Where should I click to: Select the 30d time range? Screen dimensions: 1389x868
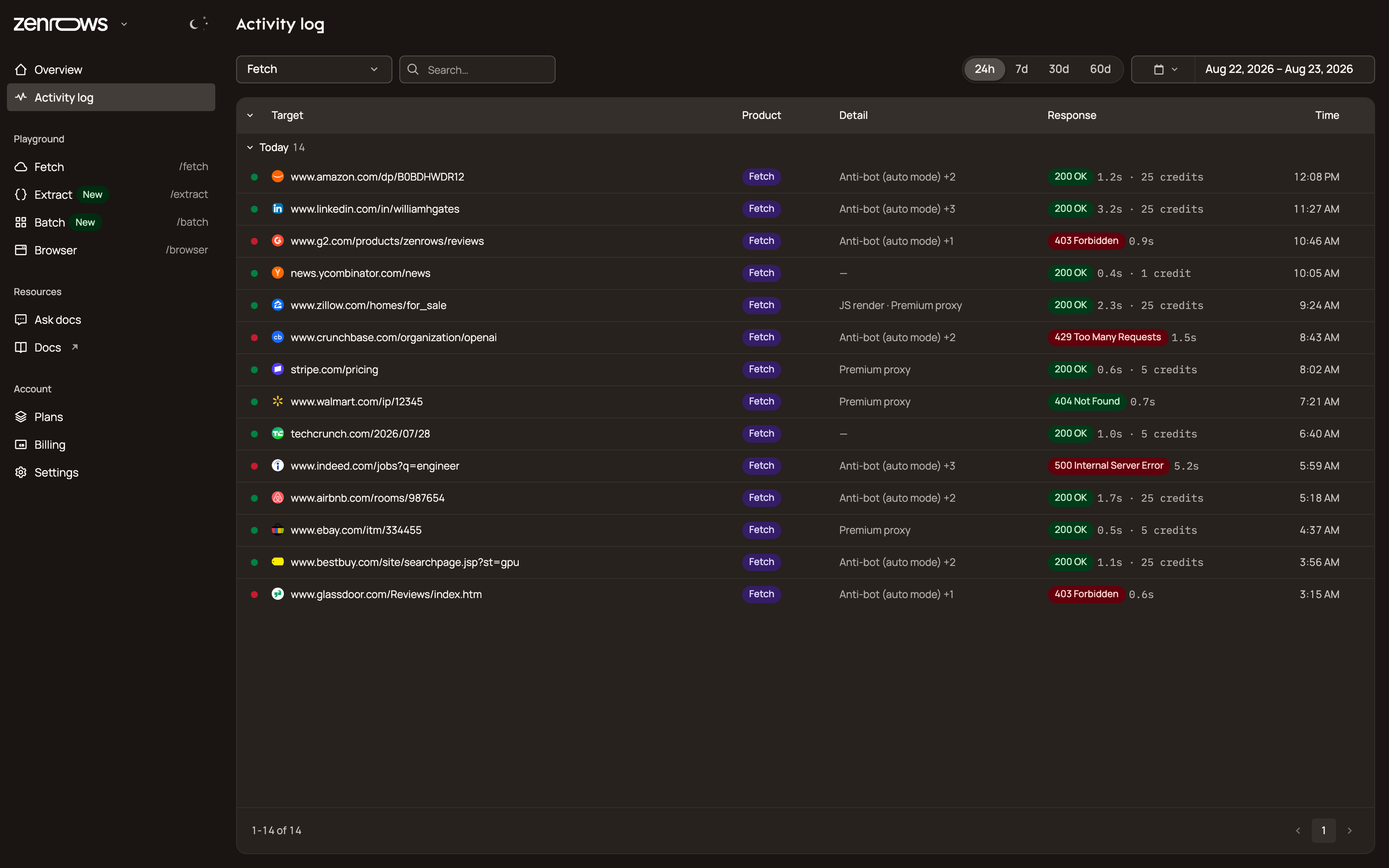(1059, 69)
